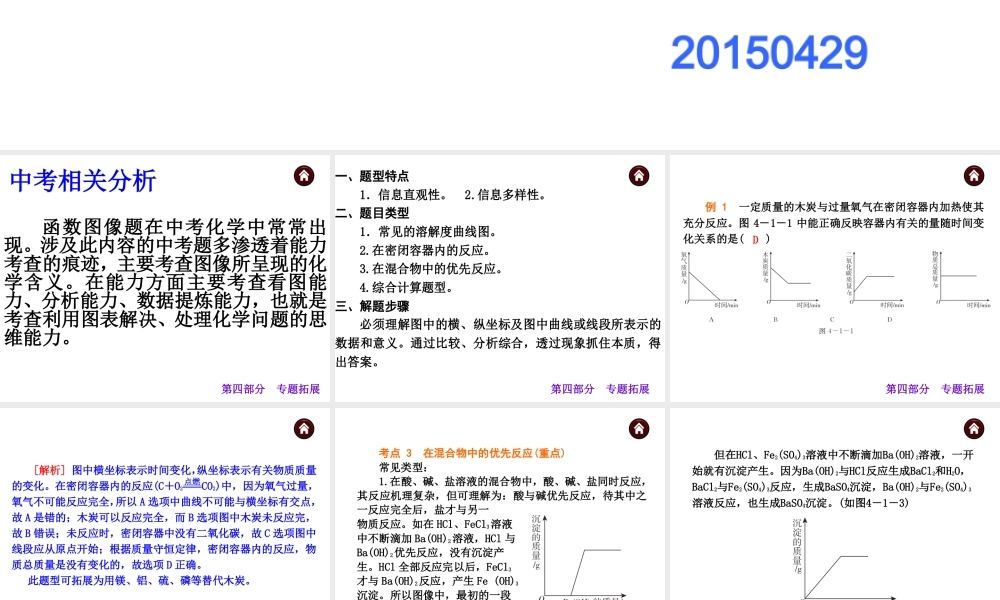This screenshot has width=1000, height=600.
Task: Click home icon on 例1 slide
Action: pyautogui.click(x=974, y=175)
